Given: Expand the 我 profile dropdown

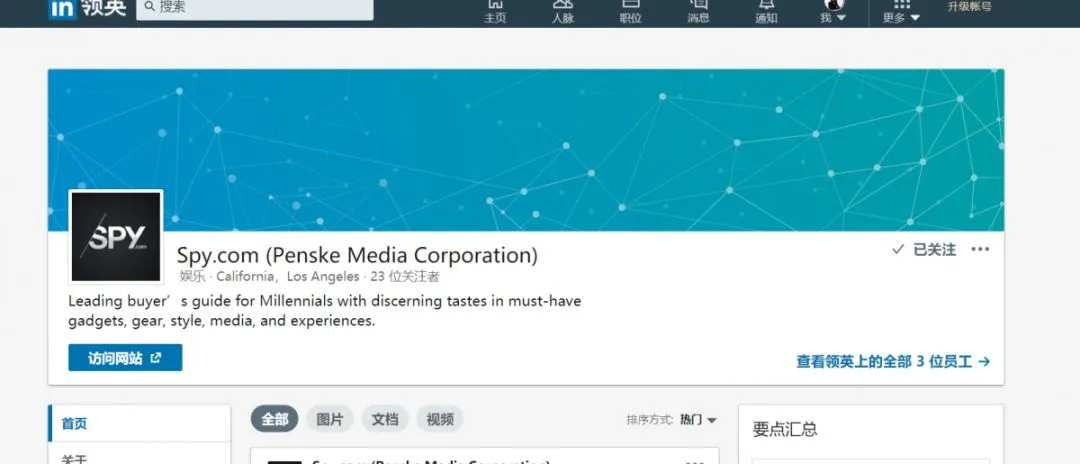Looking at the screenshot, I should click(833, 12).
